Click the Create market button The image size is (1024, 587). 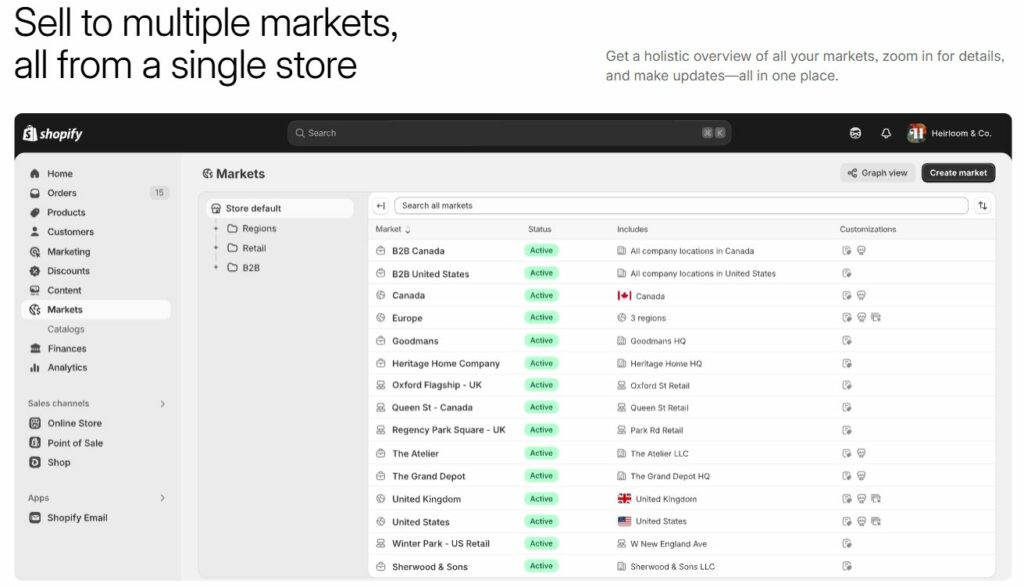point(958,173)
